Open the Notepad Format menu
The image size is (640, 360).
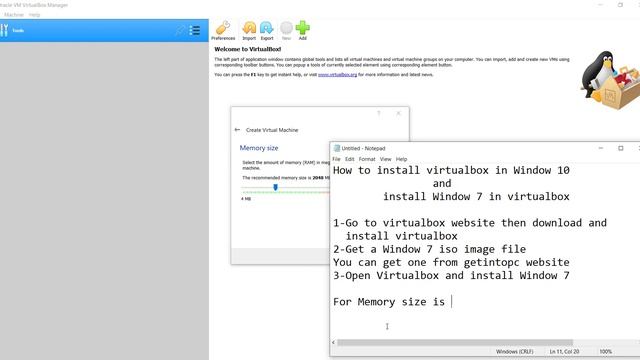(367, 159)
